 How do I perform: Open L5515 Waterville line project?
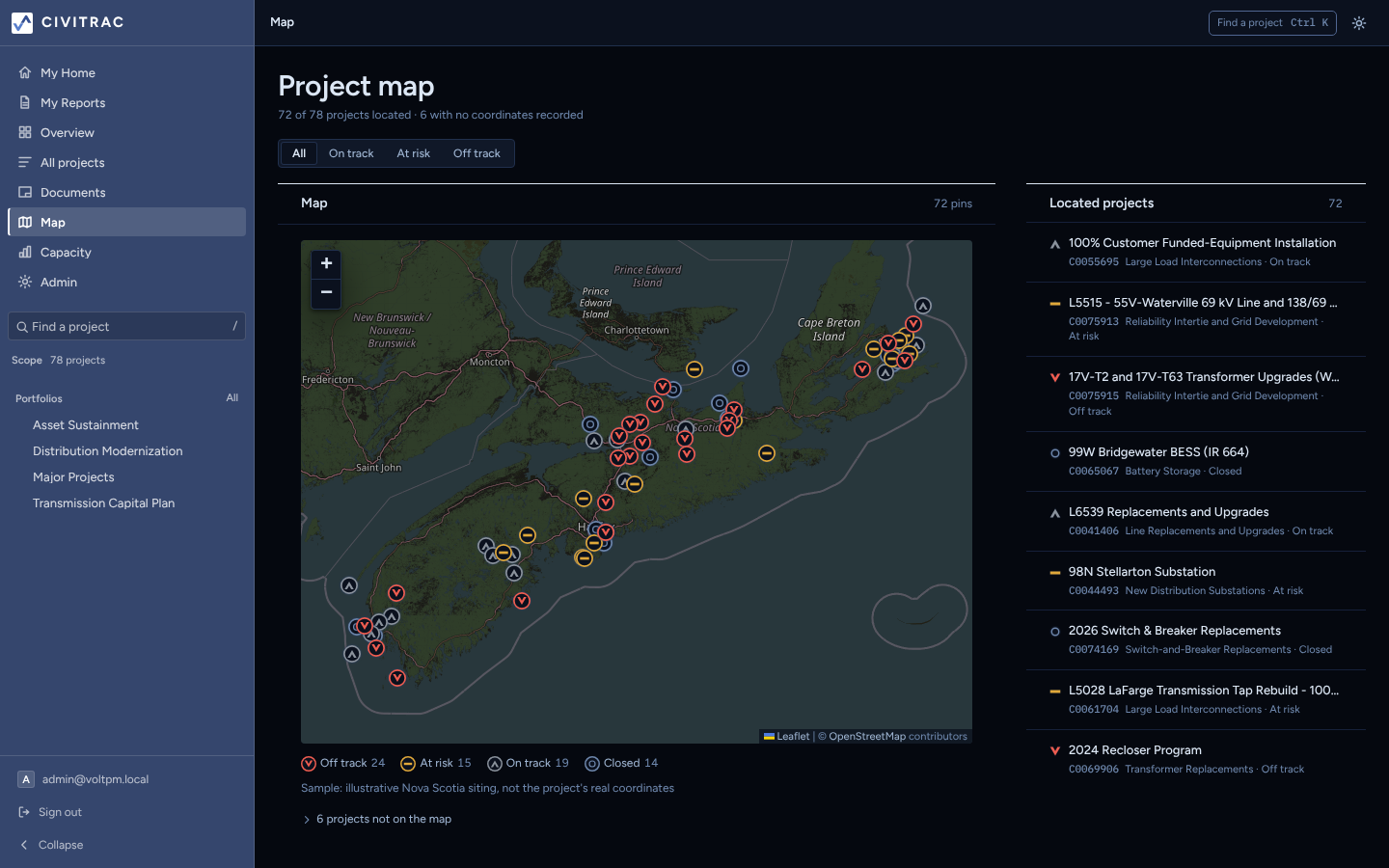1196,319
